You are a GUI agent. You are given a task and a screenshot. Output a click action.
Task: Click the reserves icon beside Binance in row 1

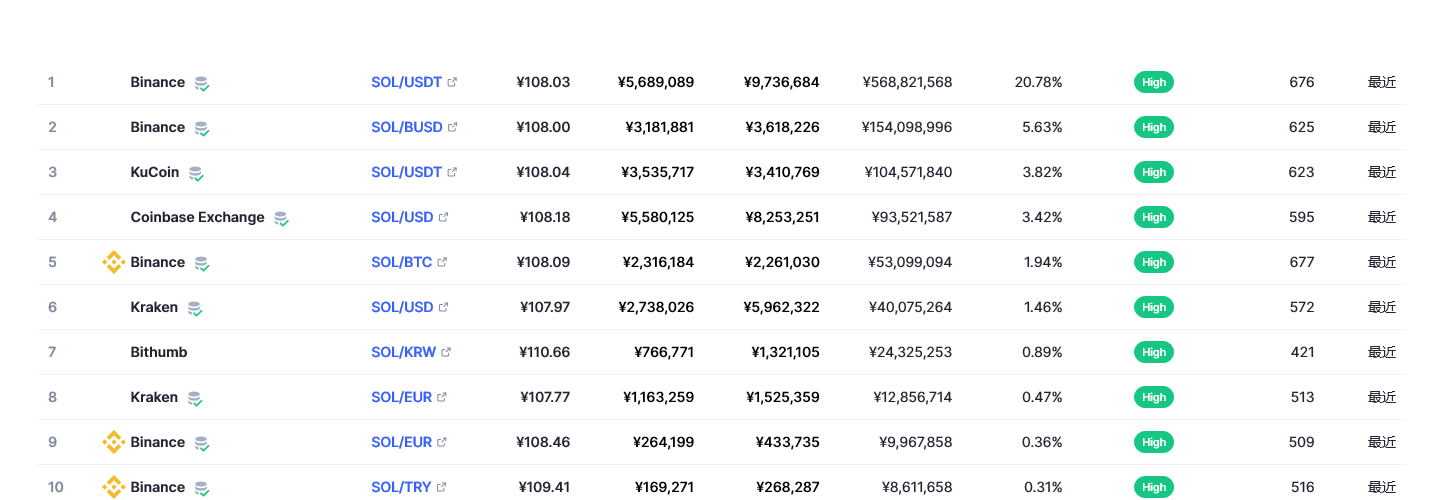point(202,83)
